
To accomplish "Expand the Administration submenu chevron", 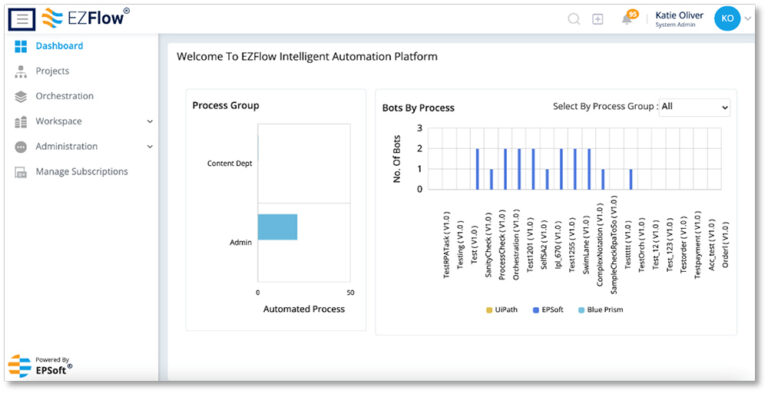I will click(150, 147).
